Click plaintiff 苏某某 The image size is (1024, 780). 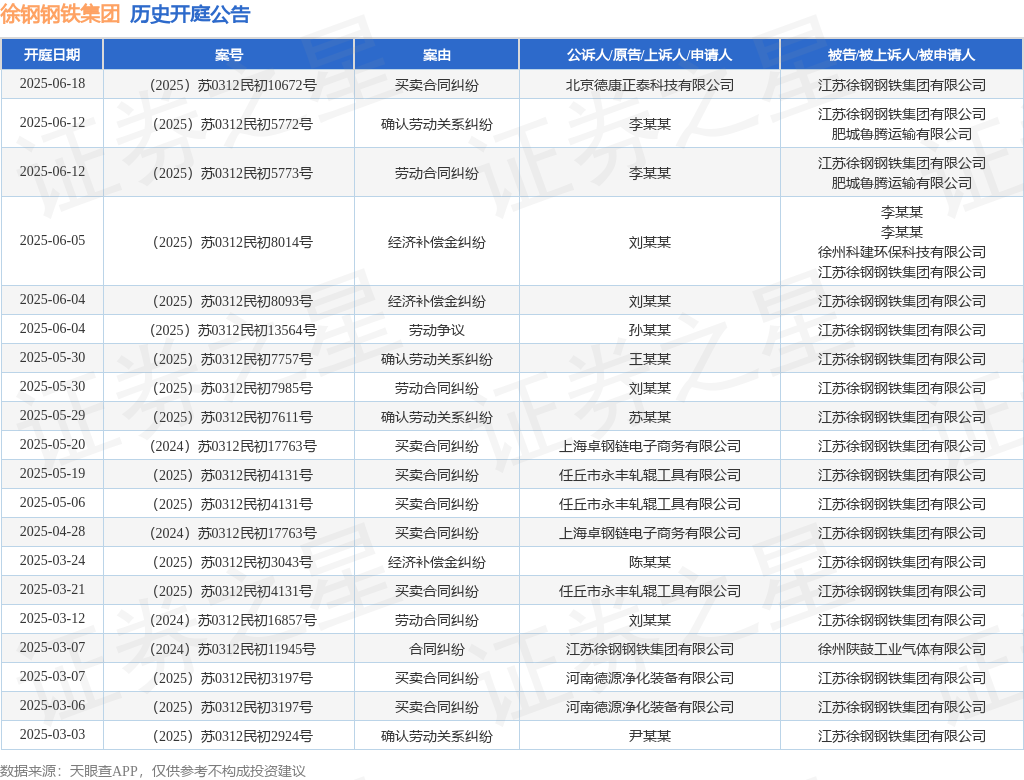click(x=650, y=417)
